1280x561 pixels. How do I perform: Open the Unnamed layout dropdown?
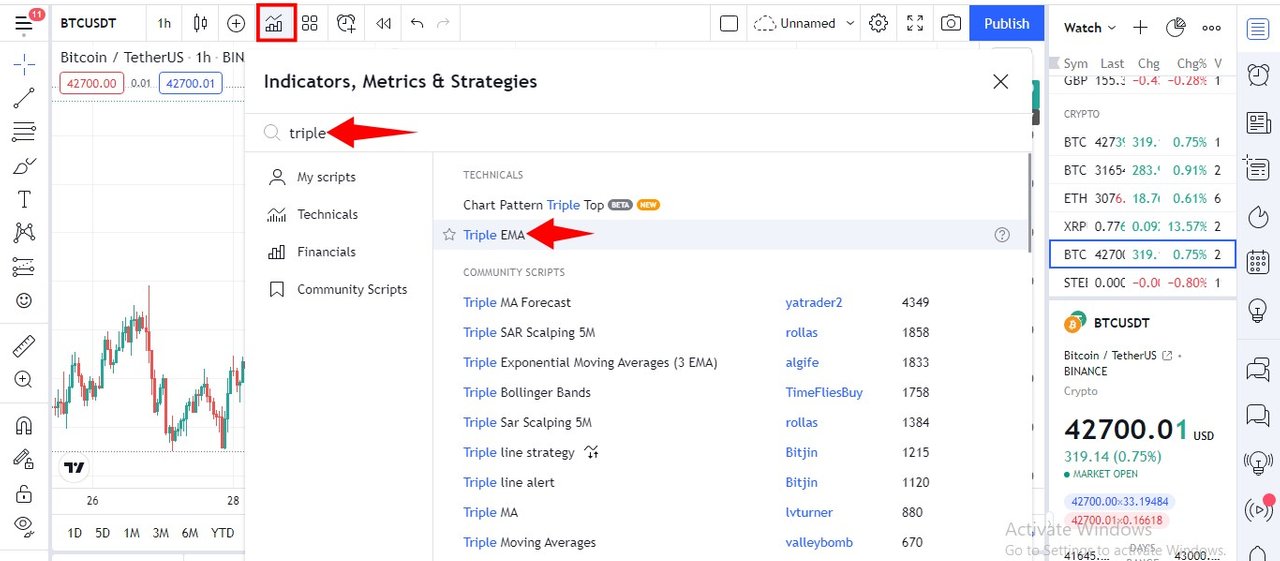[806, 23]
